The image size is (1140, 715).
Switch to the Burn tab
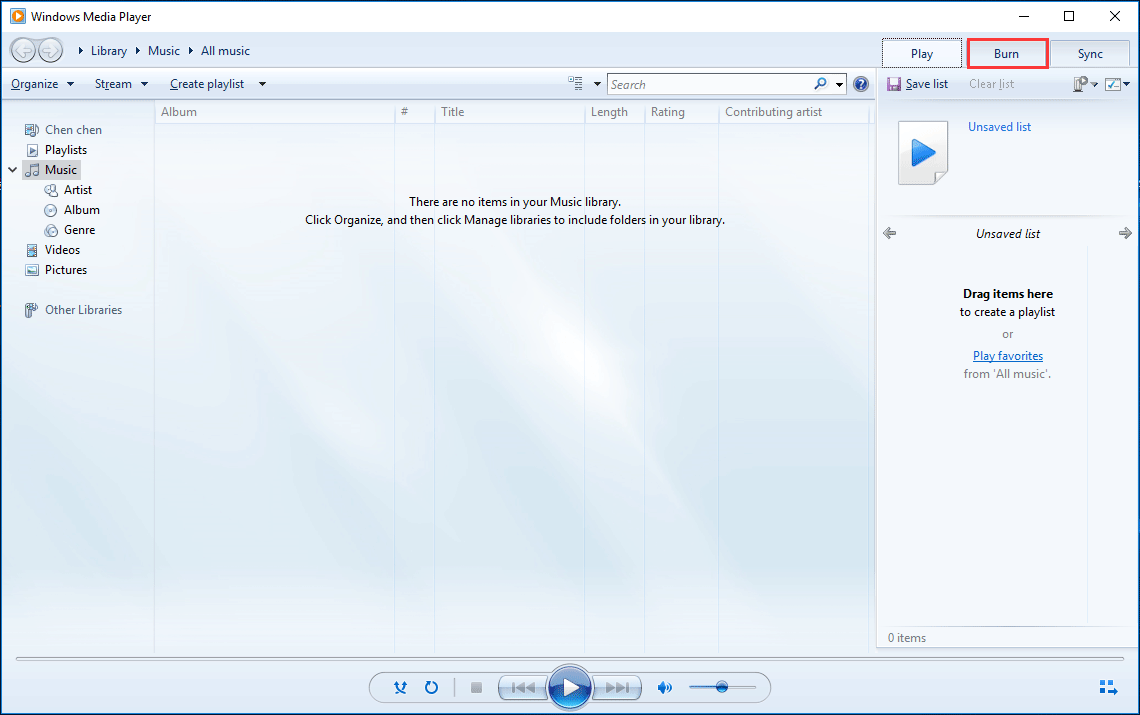point(1007,52)
